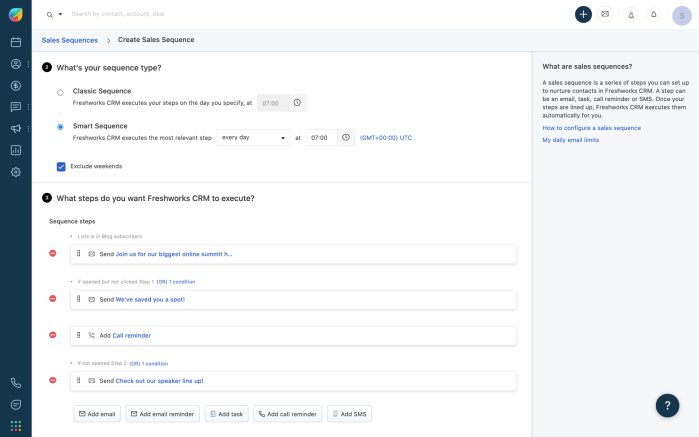This screenshot has width=699, height=437.
Task: Click the Add email button
Action: [97, 414]
